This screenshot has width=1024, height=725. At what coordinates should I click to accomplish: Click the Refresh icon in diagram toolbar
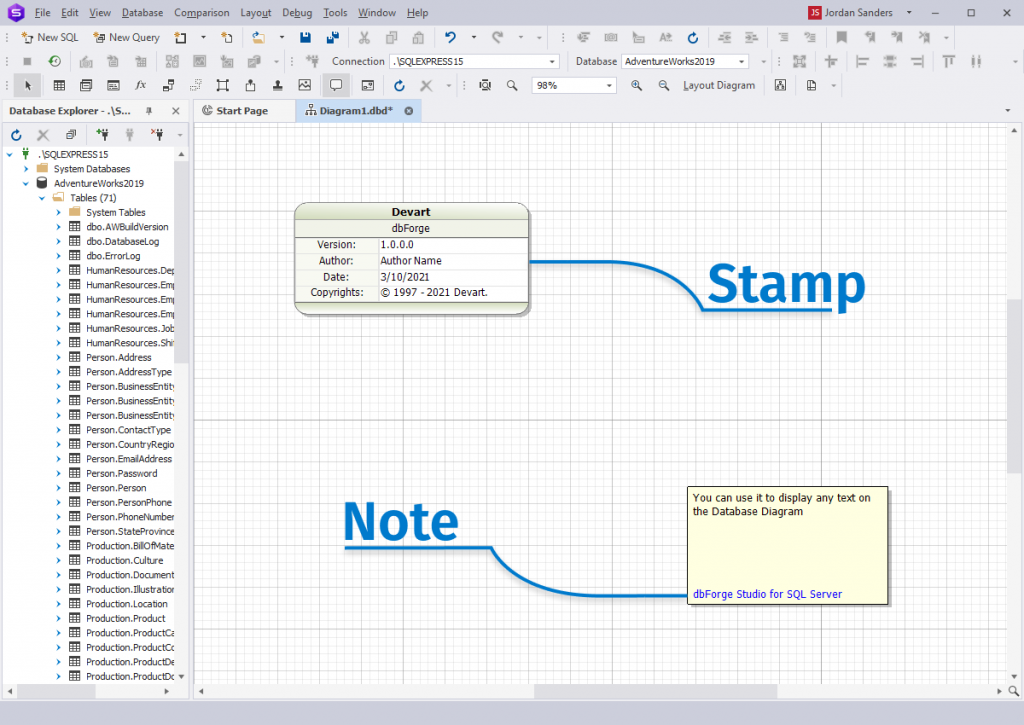[399, 86]
